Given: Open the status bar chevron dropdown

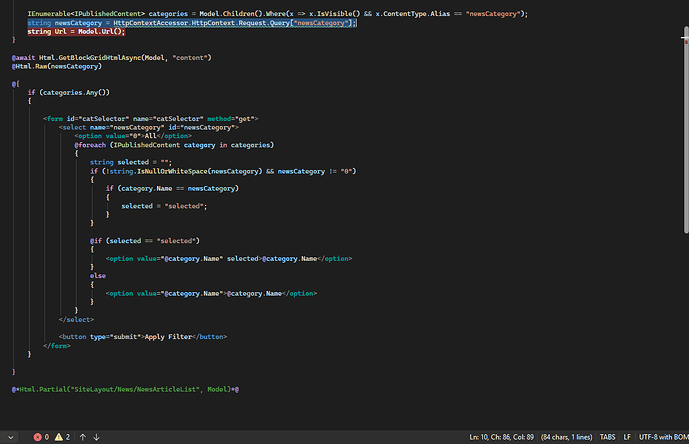Looking at the screenshot, I should [x=11, y=437].
